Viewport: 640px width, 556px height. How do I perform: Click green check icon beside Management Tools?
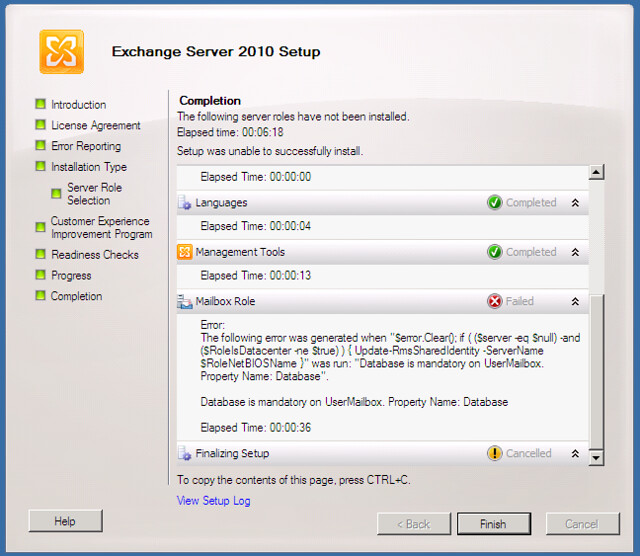[494, 252]
